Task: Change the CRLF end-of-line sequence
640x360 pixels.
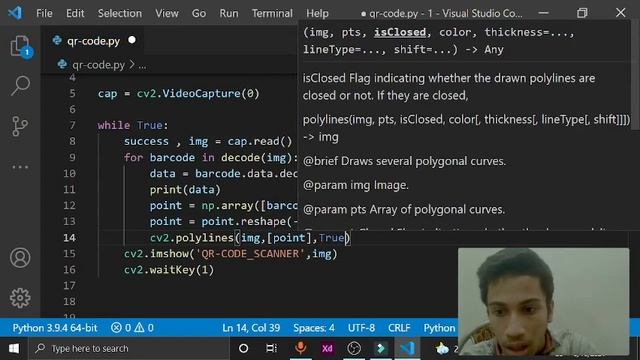Action: point(399,328)
